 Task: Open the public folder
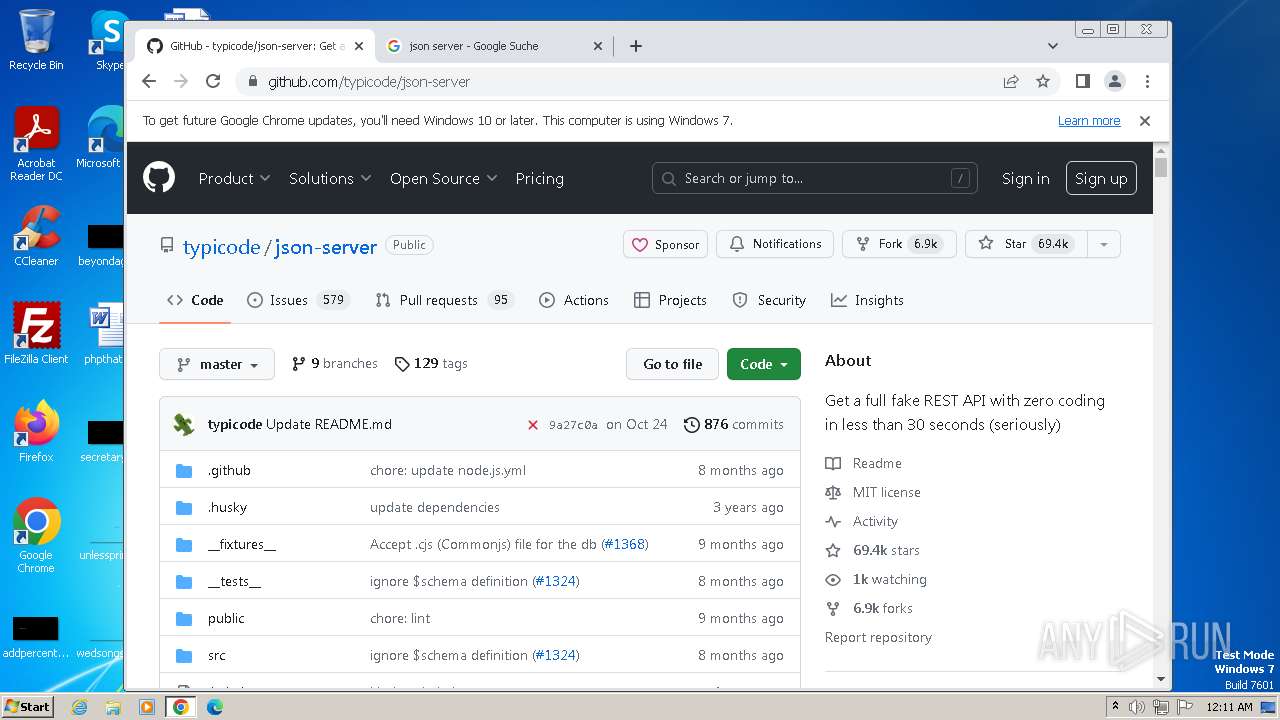point(226,618)
